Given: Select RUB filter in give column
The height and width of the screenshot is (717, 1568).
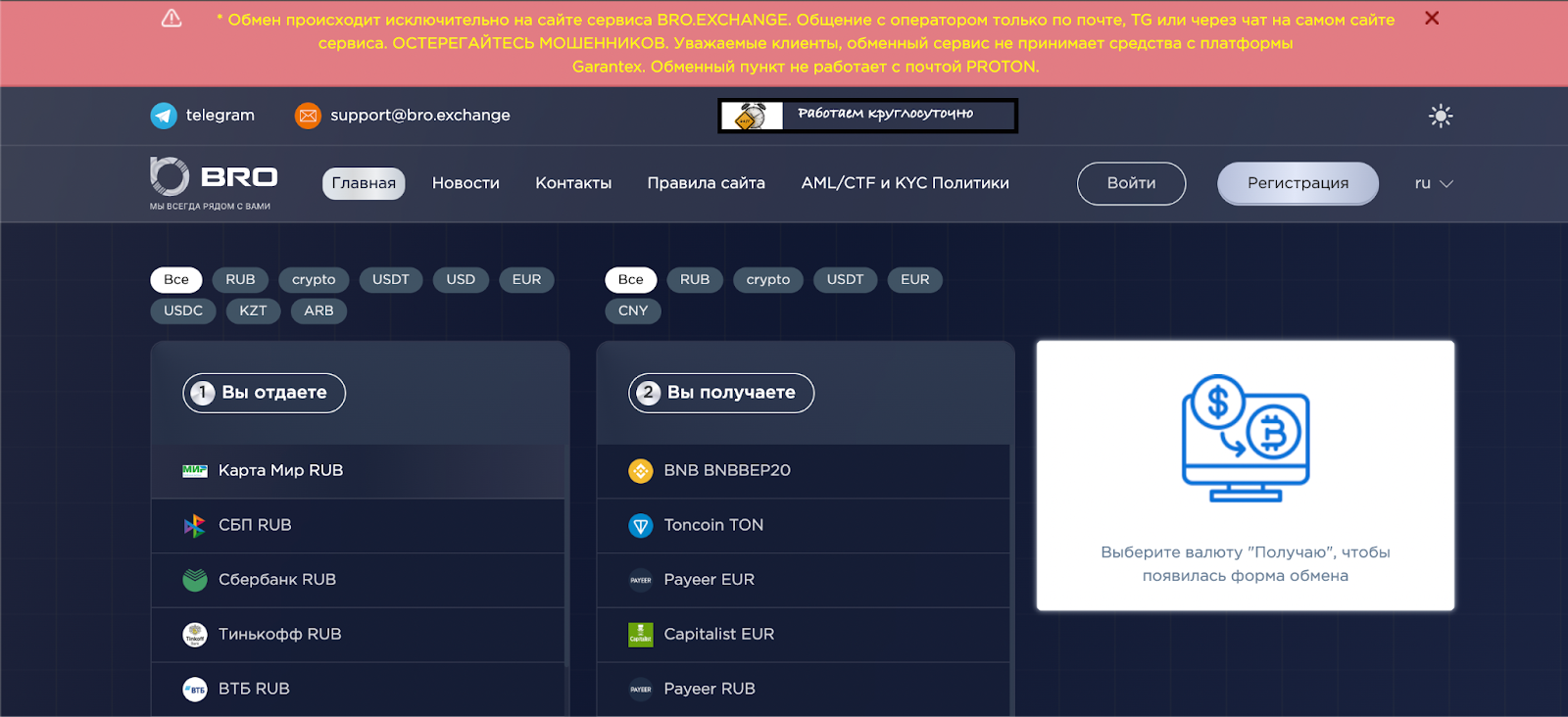Looking at the screenshot, I should [240, 280].
